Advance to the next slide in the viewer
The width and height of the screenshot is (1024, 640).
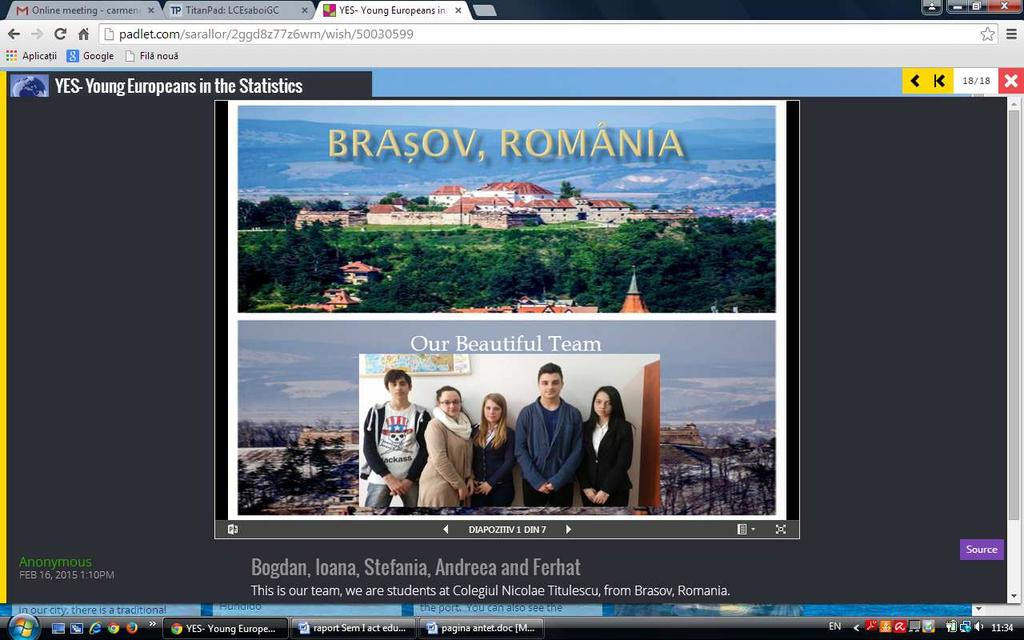(x=568, y=530)
